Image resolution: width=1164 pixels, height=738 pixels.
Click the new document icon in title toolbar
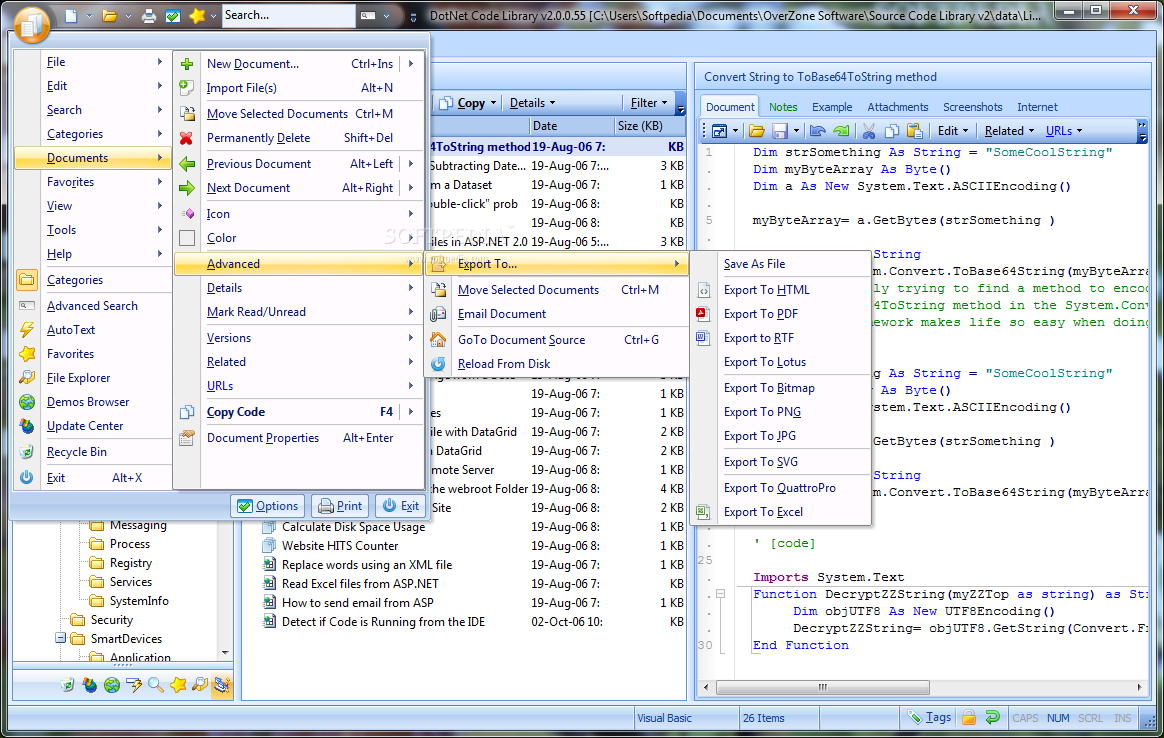[71, 16]
